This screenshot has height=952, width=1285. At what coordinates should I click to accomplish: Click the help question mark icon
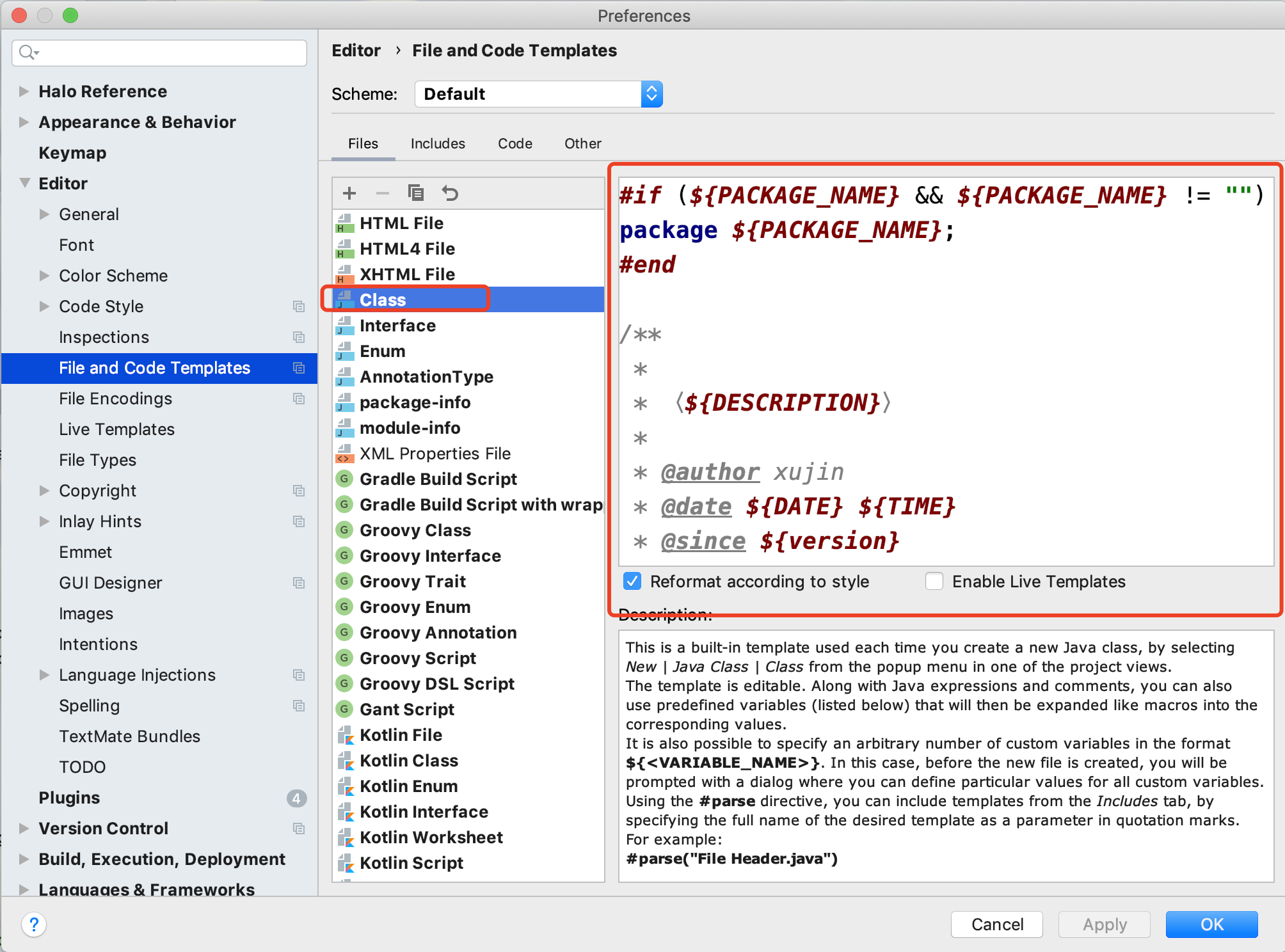pos(34,924)
